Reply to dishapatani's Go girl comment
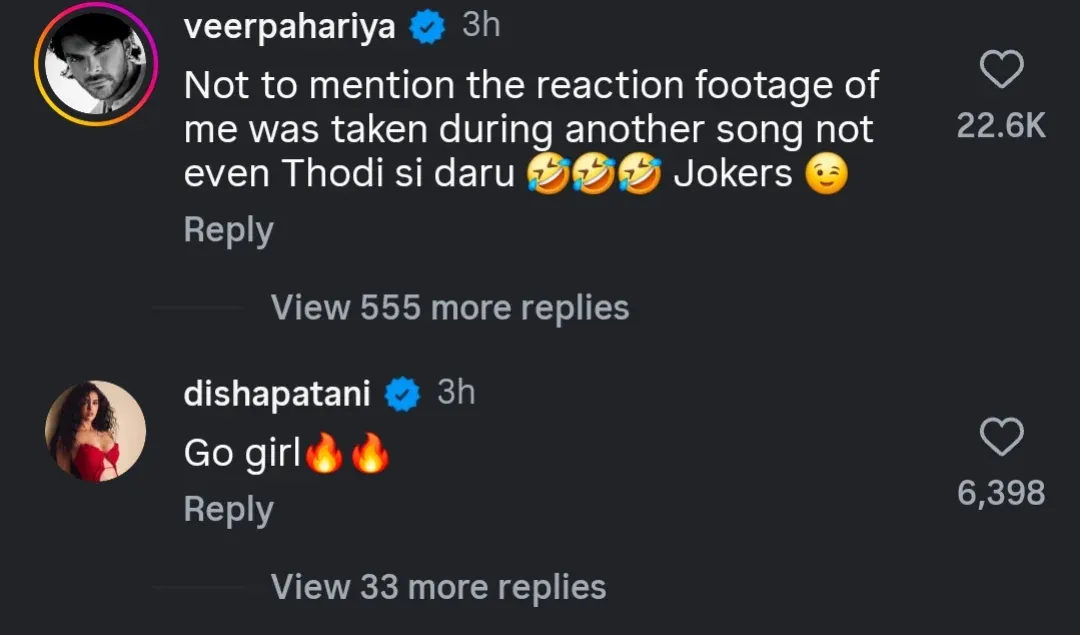Viewport: 1080px width, 635px height. click(x=228, y=510)
